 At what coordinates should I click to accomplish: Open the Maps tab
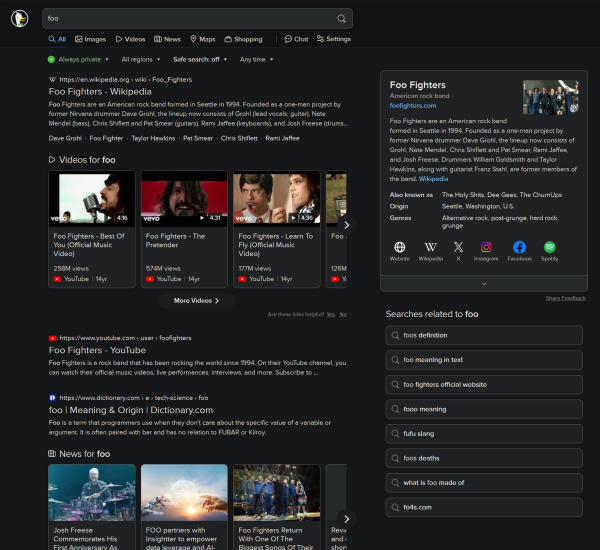click(203, 39)
